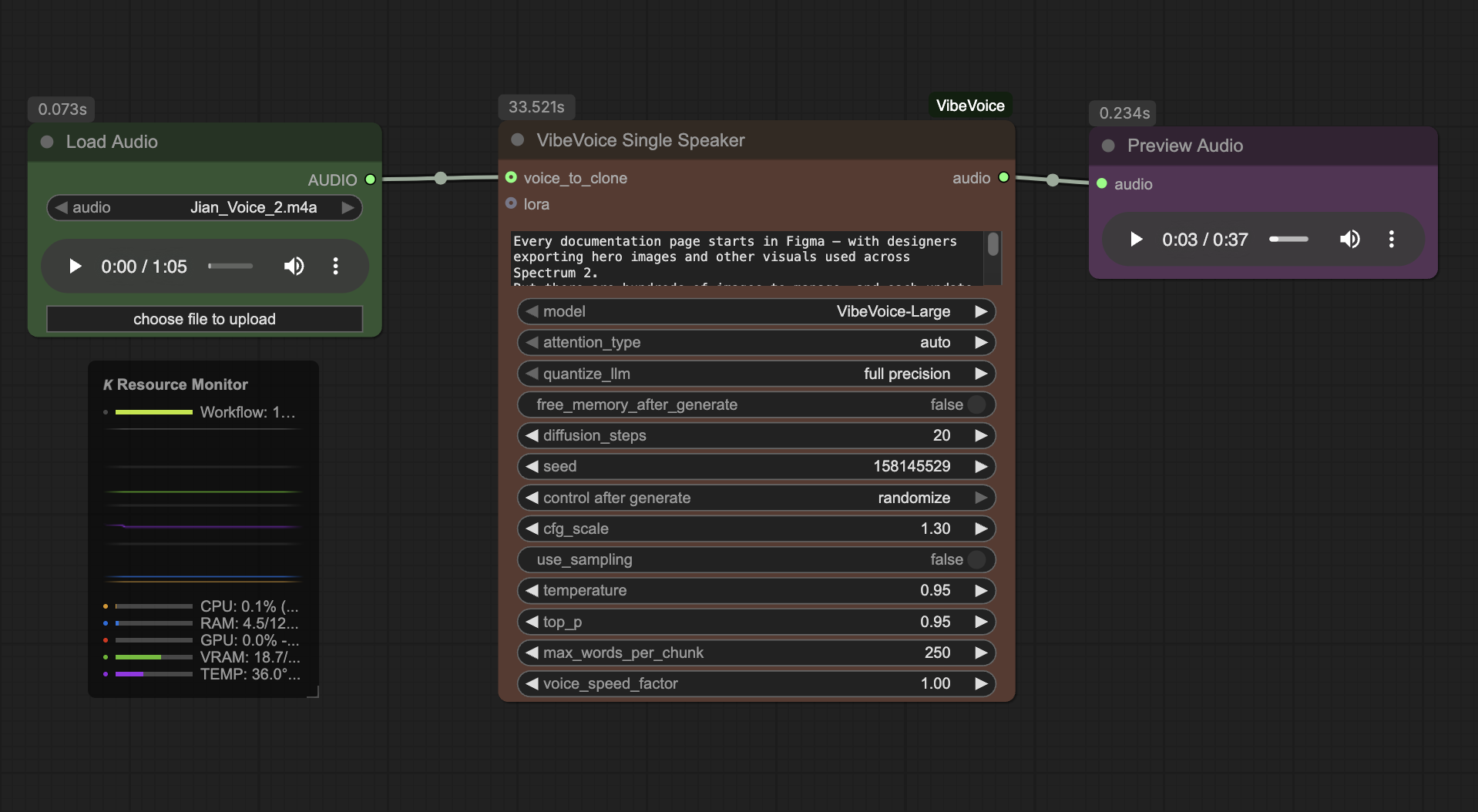
Task: Click the choose file to upload button
Action: [204, 318]
